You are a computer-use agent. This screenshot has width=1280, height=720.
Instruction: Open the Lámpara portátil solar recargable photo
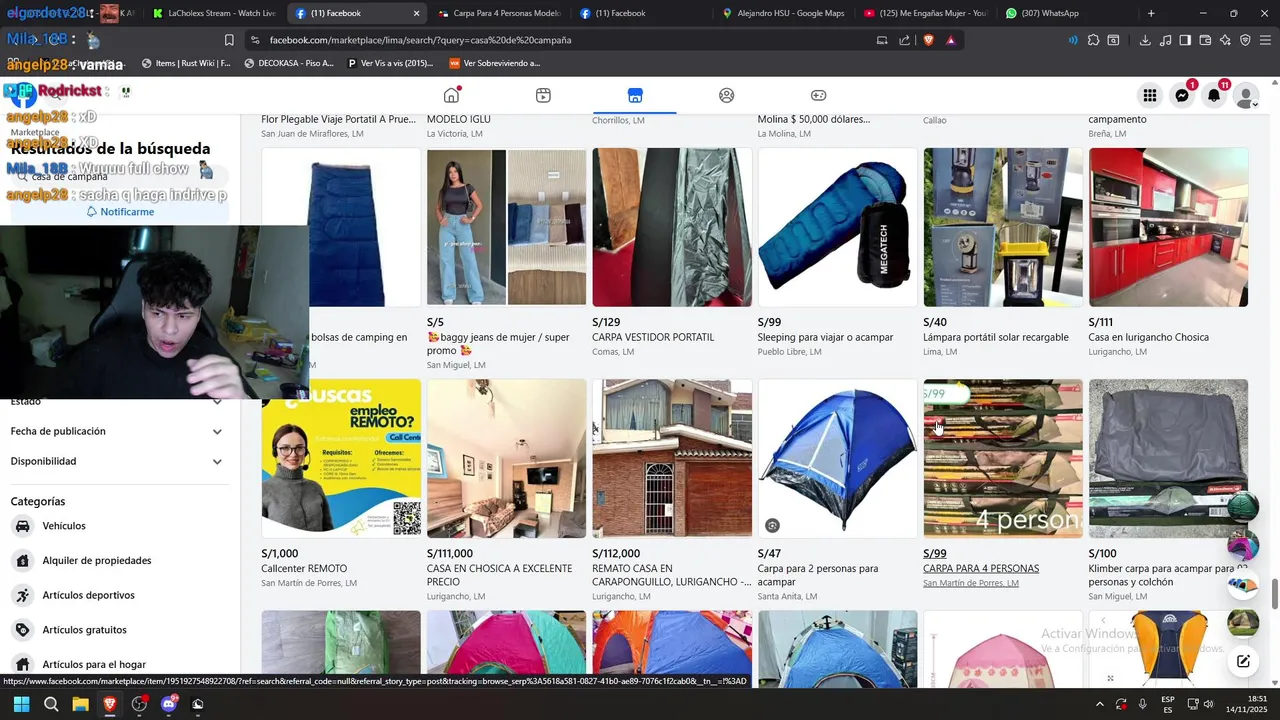1003,227
